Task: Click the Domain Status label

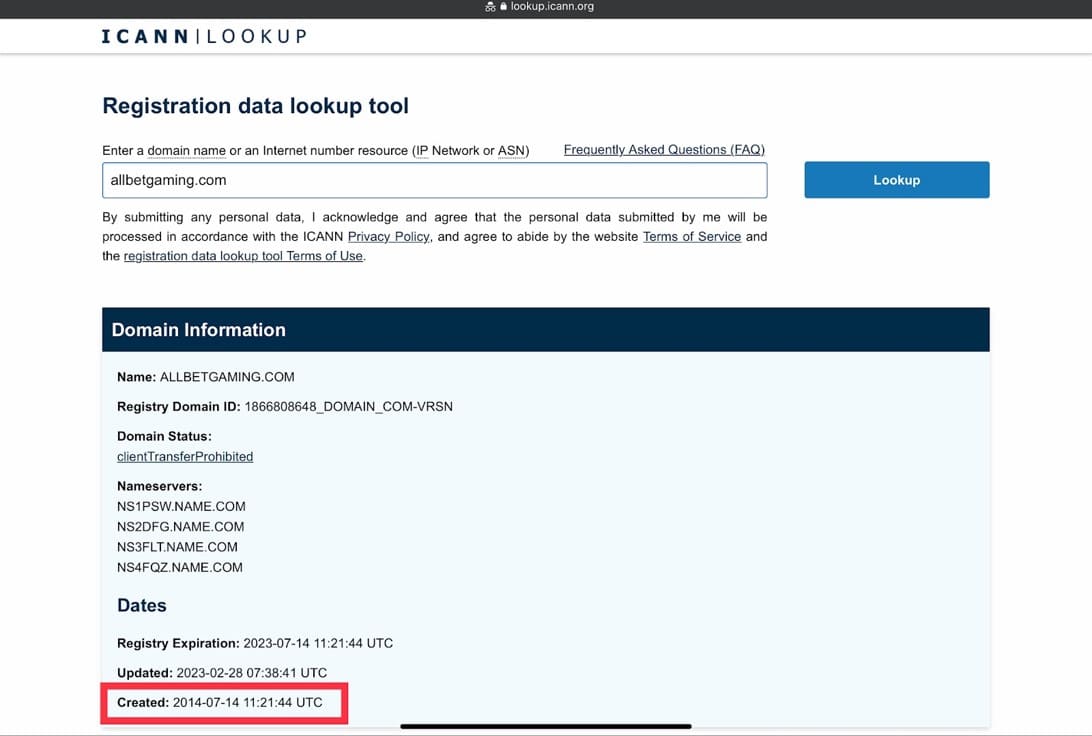Action: pos(164,437)
